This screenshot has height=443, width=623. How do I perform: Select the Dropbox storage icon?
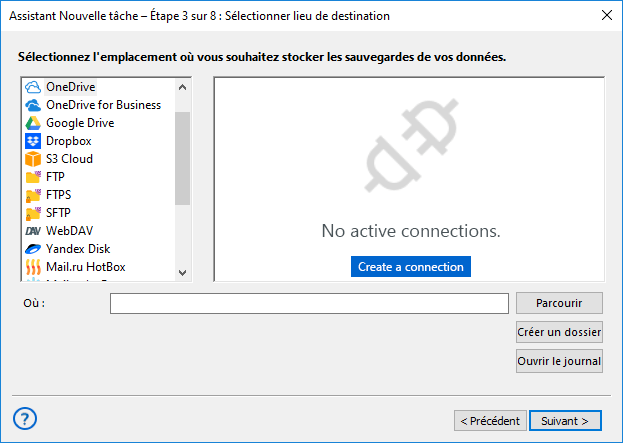[x=33, y=141]
